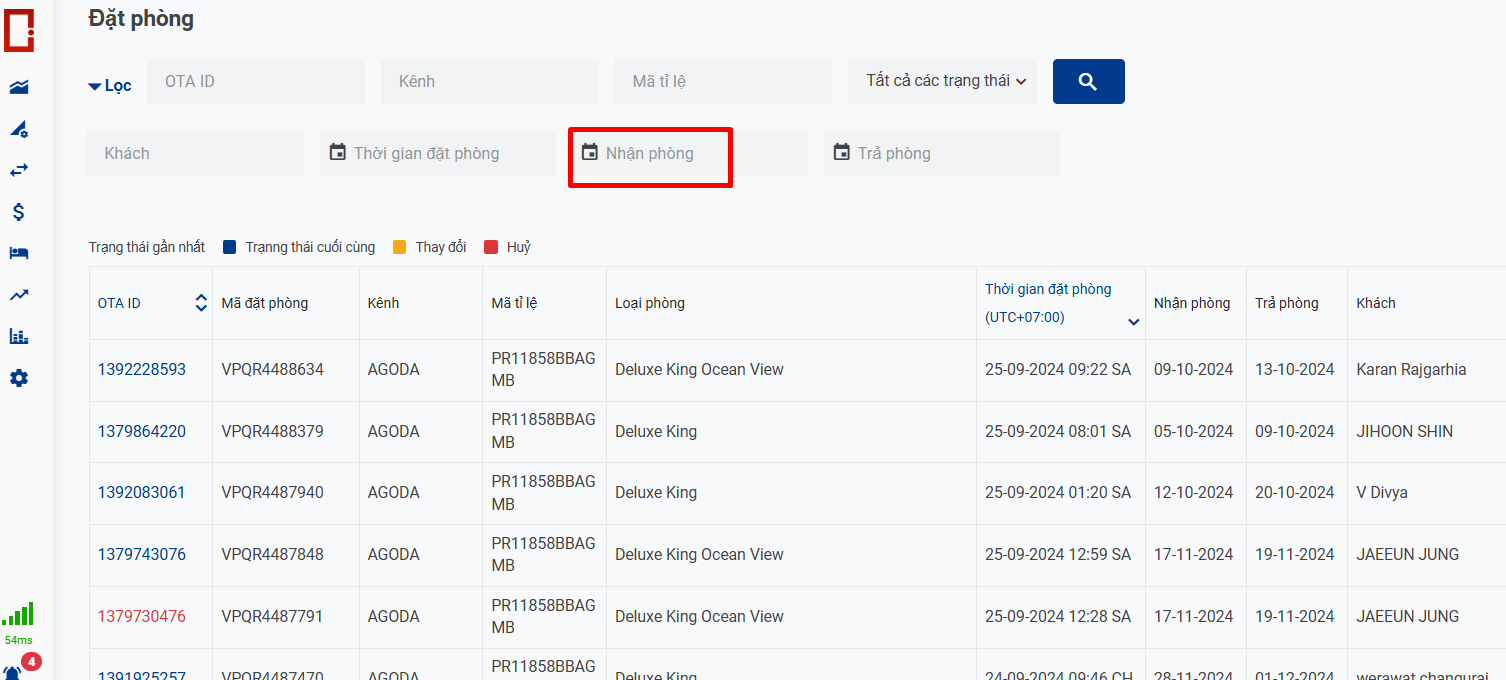
Task: Click the red logo in the sidebar
Action: (19, 30)
